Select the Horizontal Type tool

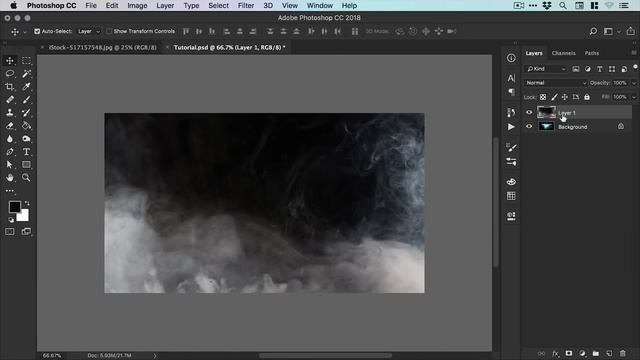tap(26, 152)
